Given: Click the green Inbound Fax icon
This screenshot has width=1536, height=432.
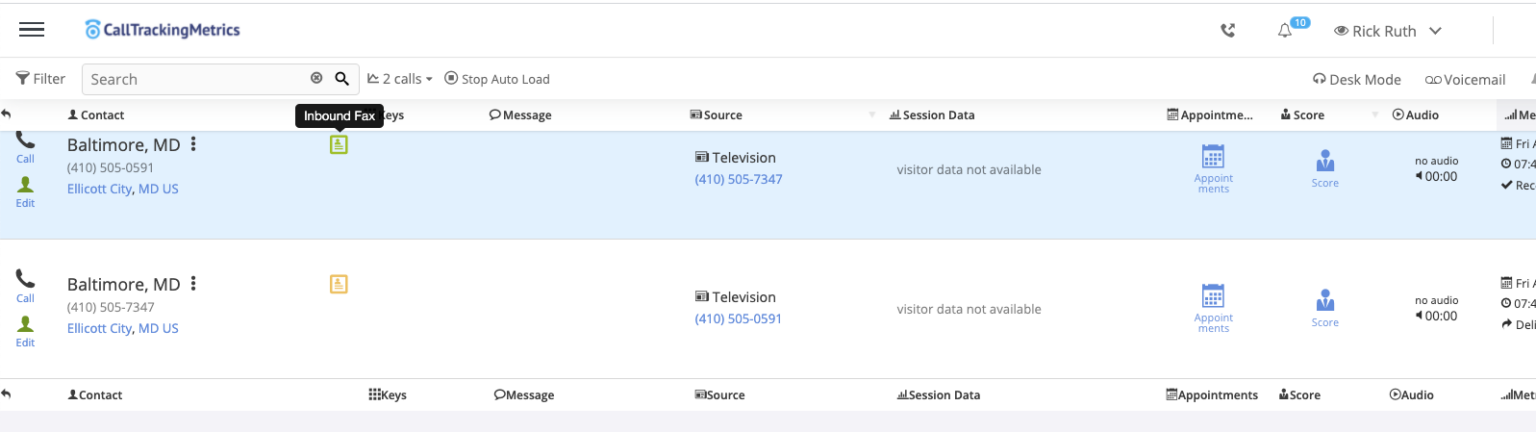Looking at the screenshot, I should [339, 146].
